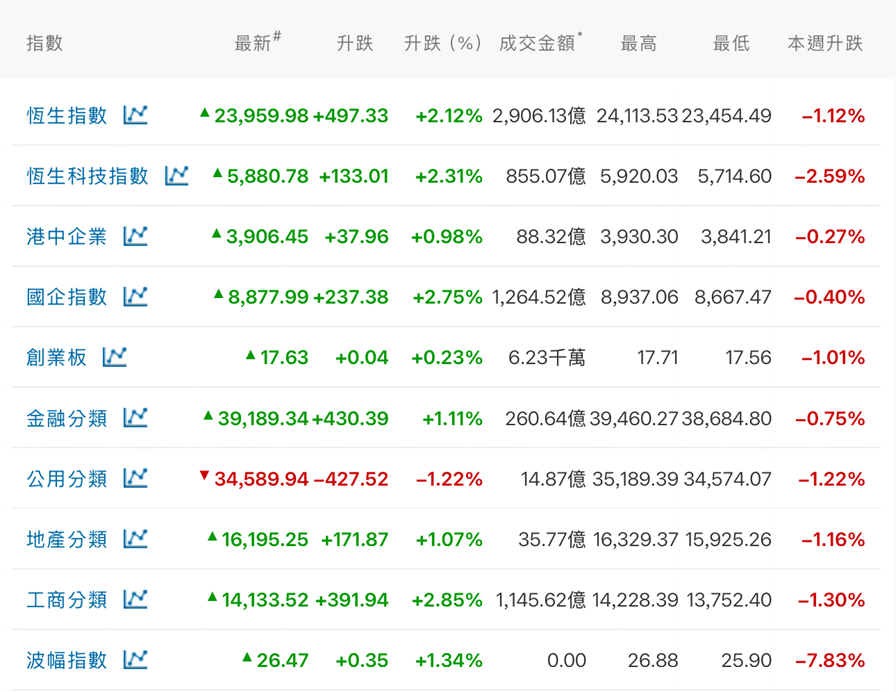The width and height of the screenshot is (896, 692).
Task: View 地產分類 chart via icon
Action: click(135, 539)
